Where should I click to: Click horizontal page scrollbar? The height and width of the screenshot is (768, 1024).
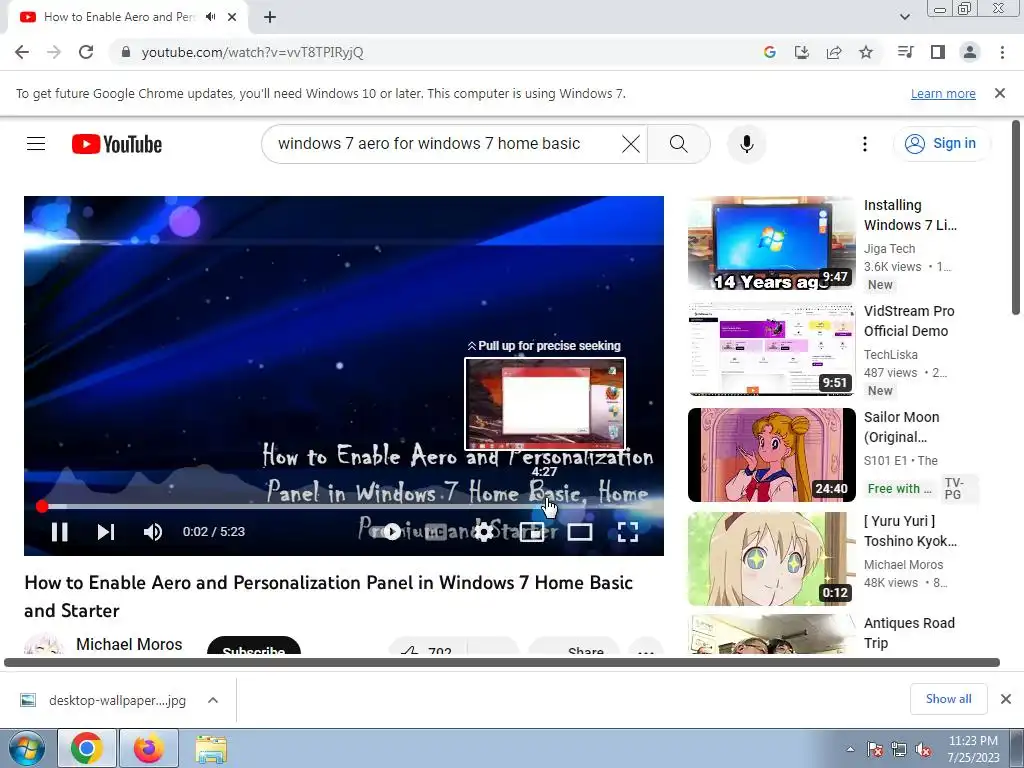[x=502, y=662]
